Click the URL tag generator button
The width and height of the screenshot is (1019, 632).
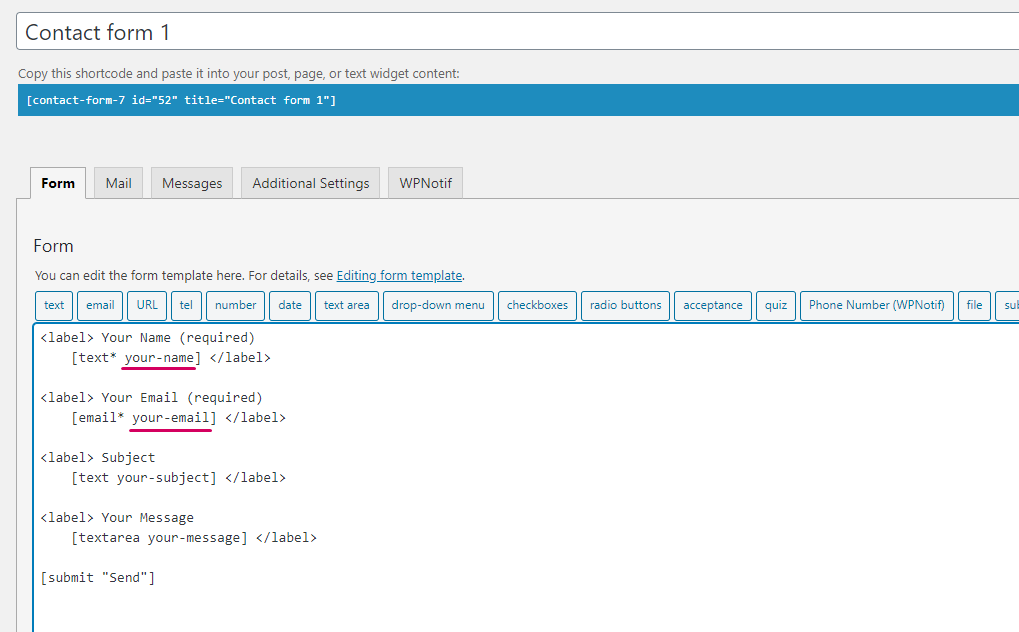(x=147, y=305)
